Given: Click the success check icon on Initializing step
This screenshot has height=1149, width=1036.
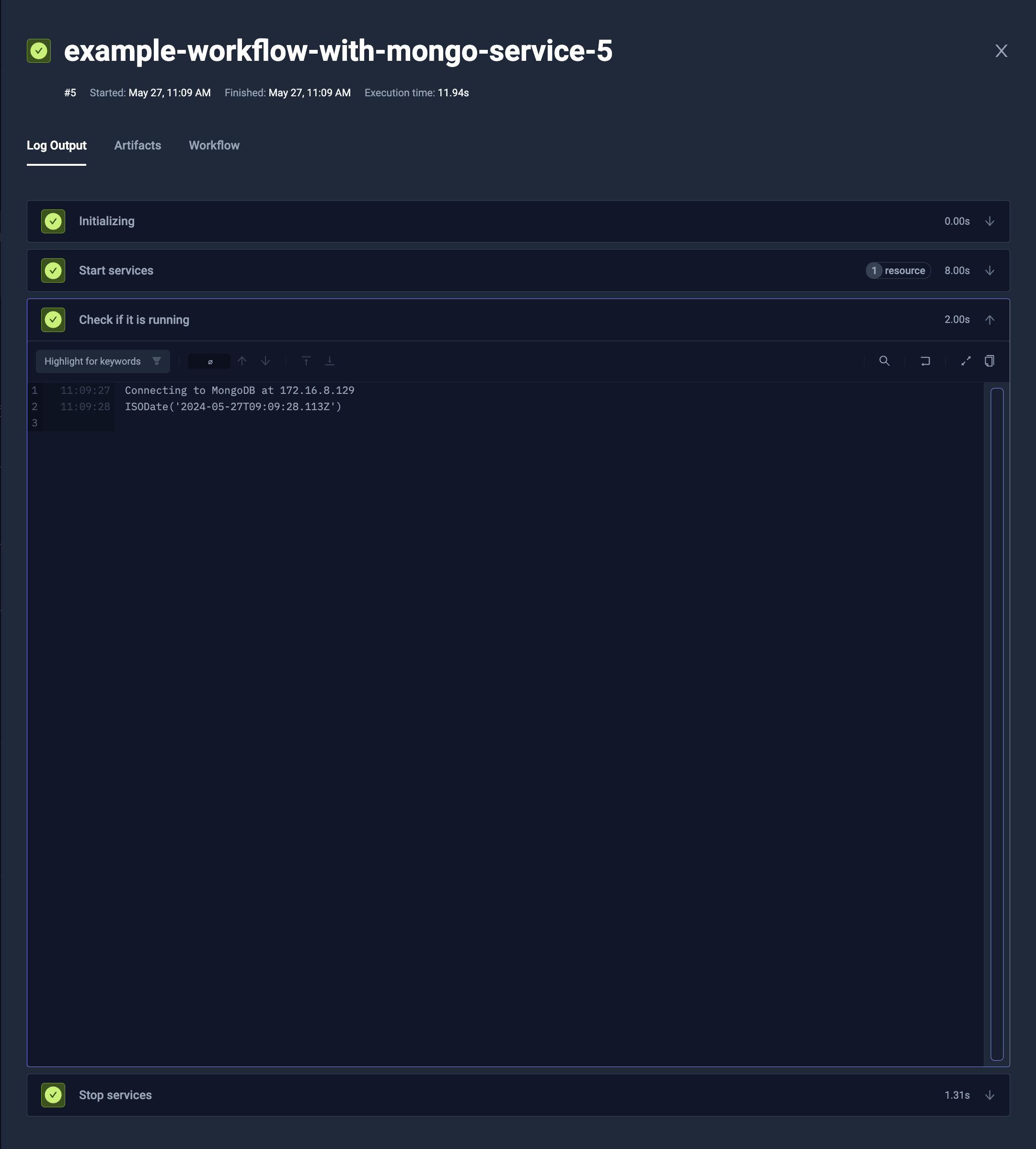Looking at the screenshot, I should click(53, 221).
